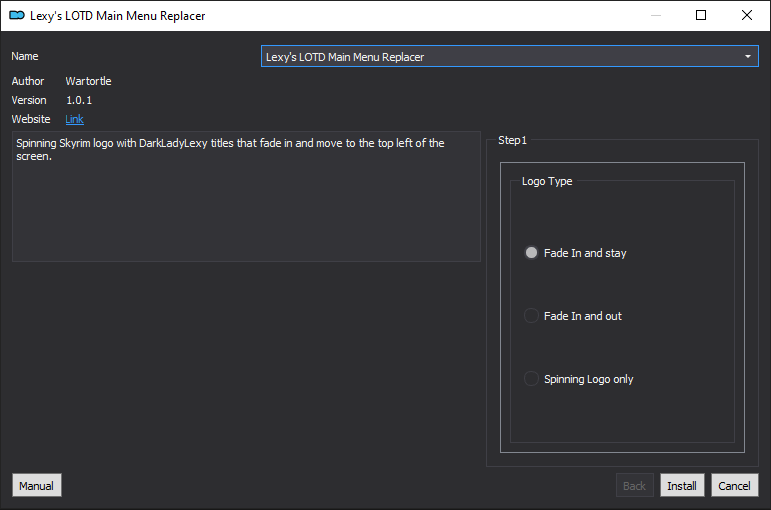Image resolution: width=771 pixels, height=510 pixels.
Task: Open the Website 'Link' hyperlink
Action: (74, 119)
